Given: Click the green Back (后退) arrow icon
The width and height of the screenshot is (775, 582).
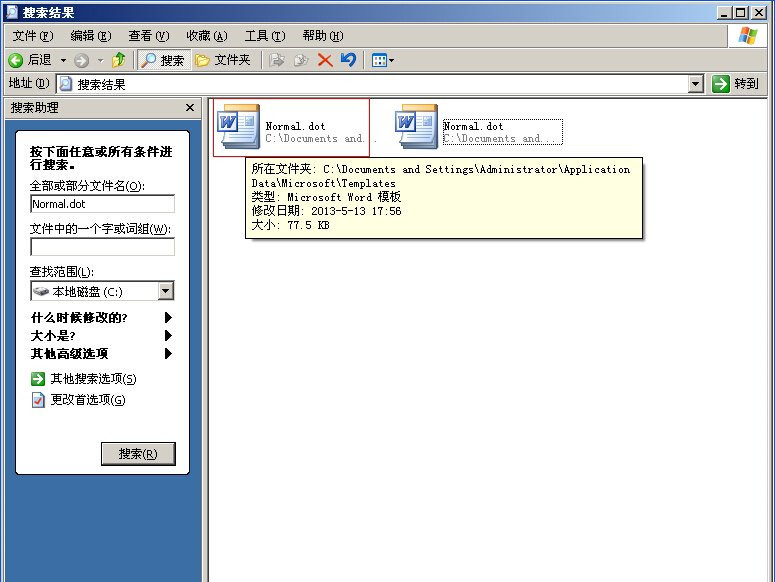Looking at the screenshot, I should (16, 60).
